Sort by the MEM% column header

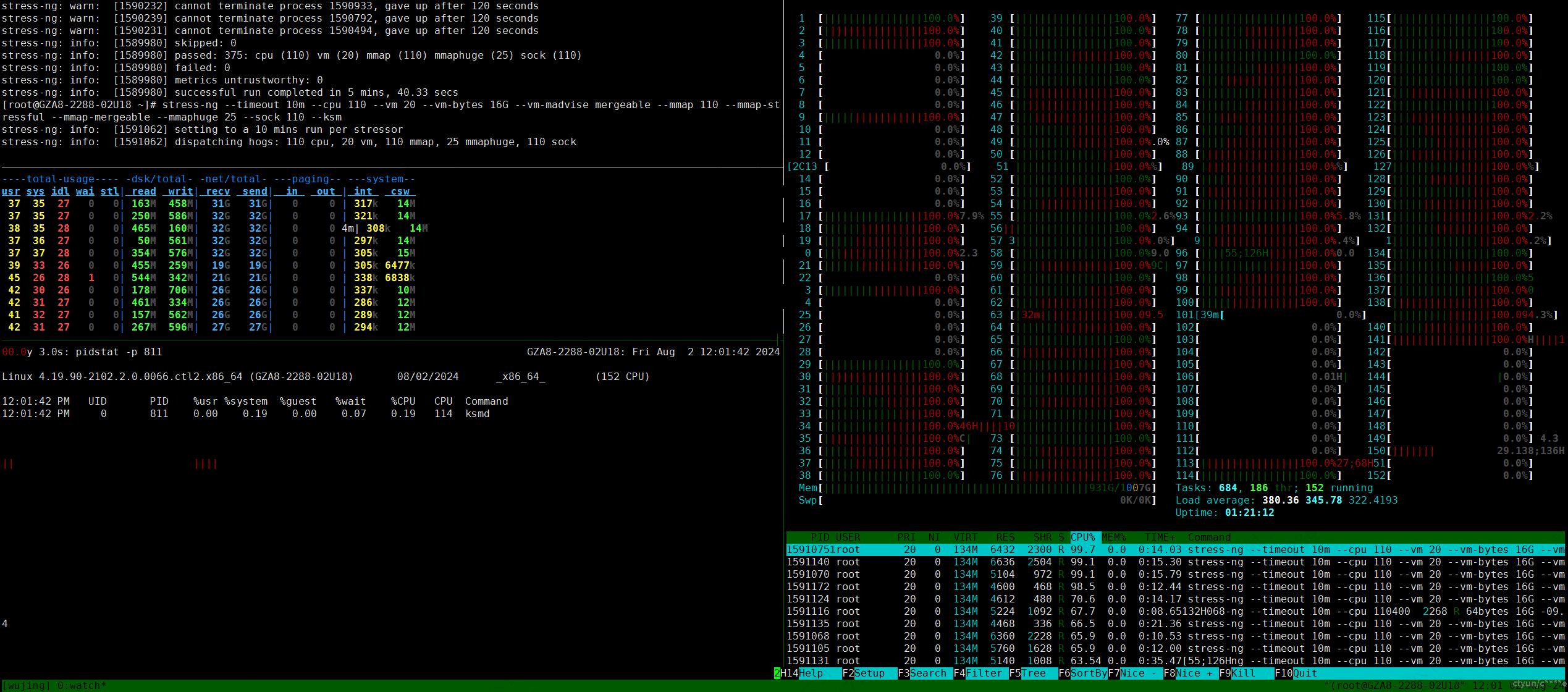[1113, 538]
